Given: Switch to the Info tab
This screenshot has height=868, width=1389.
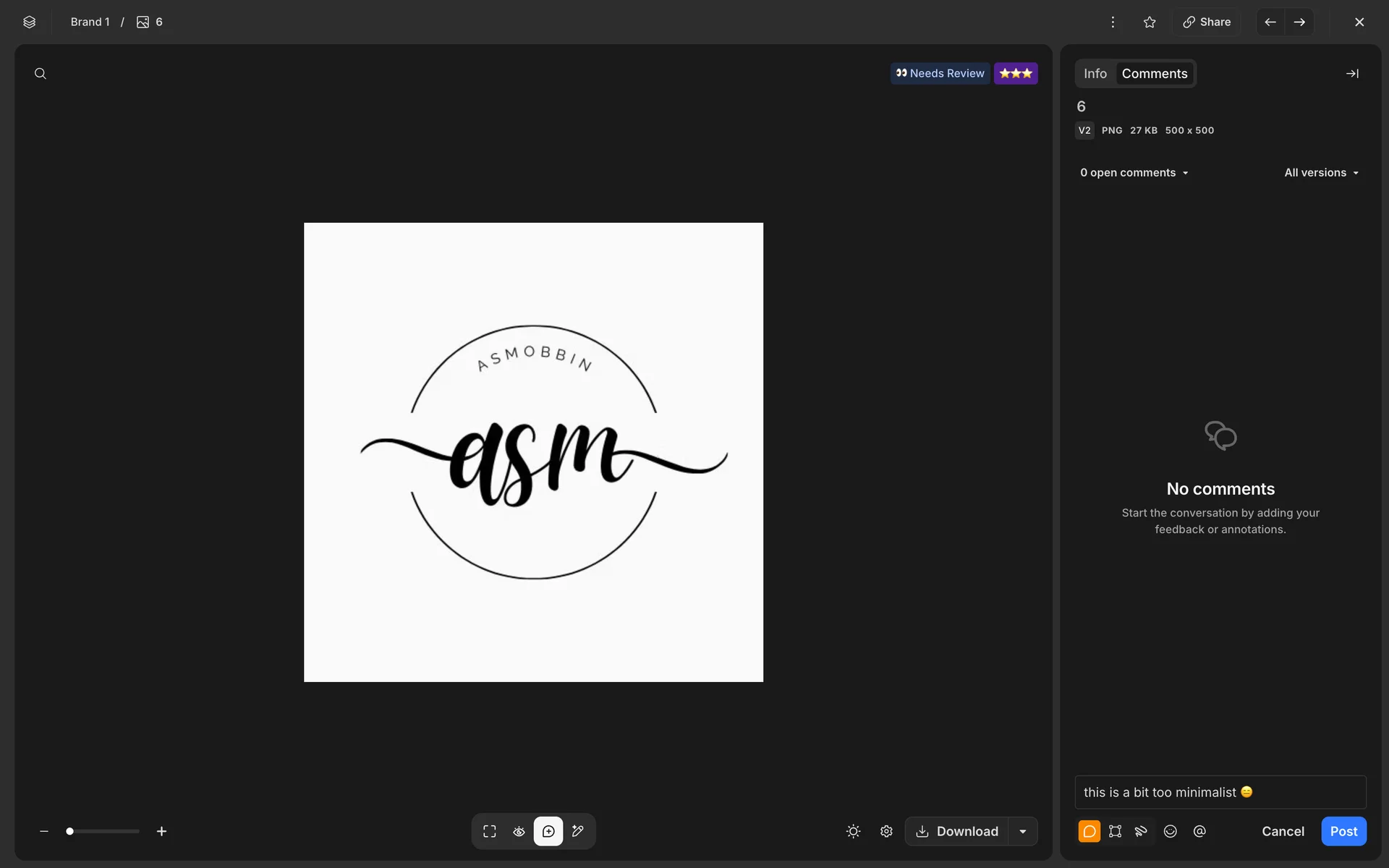Looking at the screenshot, I should pos(1095,74).
